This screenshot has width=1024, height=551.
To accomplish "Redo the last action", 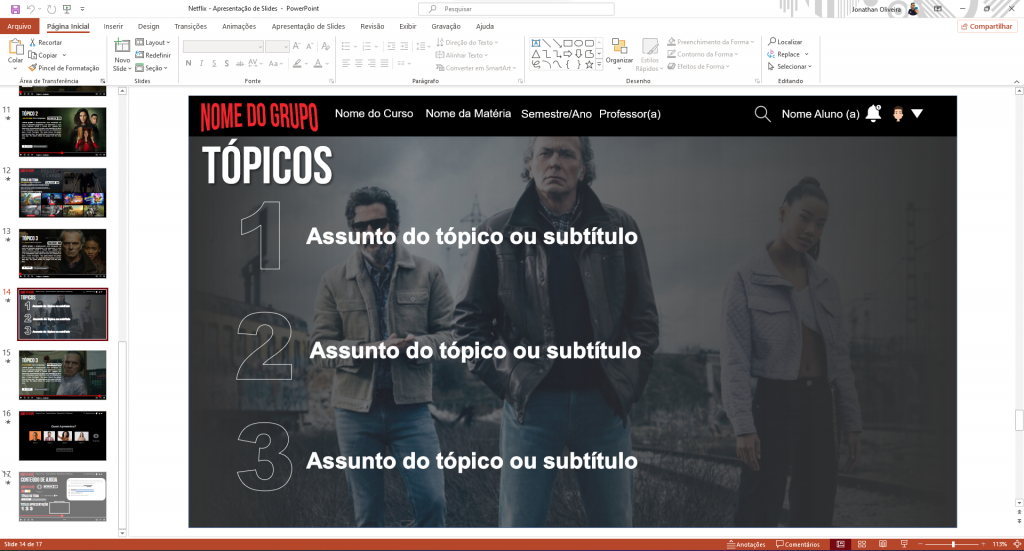I will point(51,9).
